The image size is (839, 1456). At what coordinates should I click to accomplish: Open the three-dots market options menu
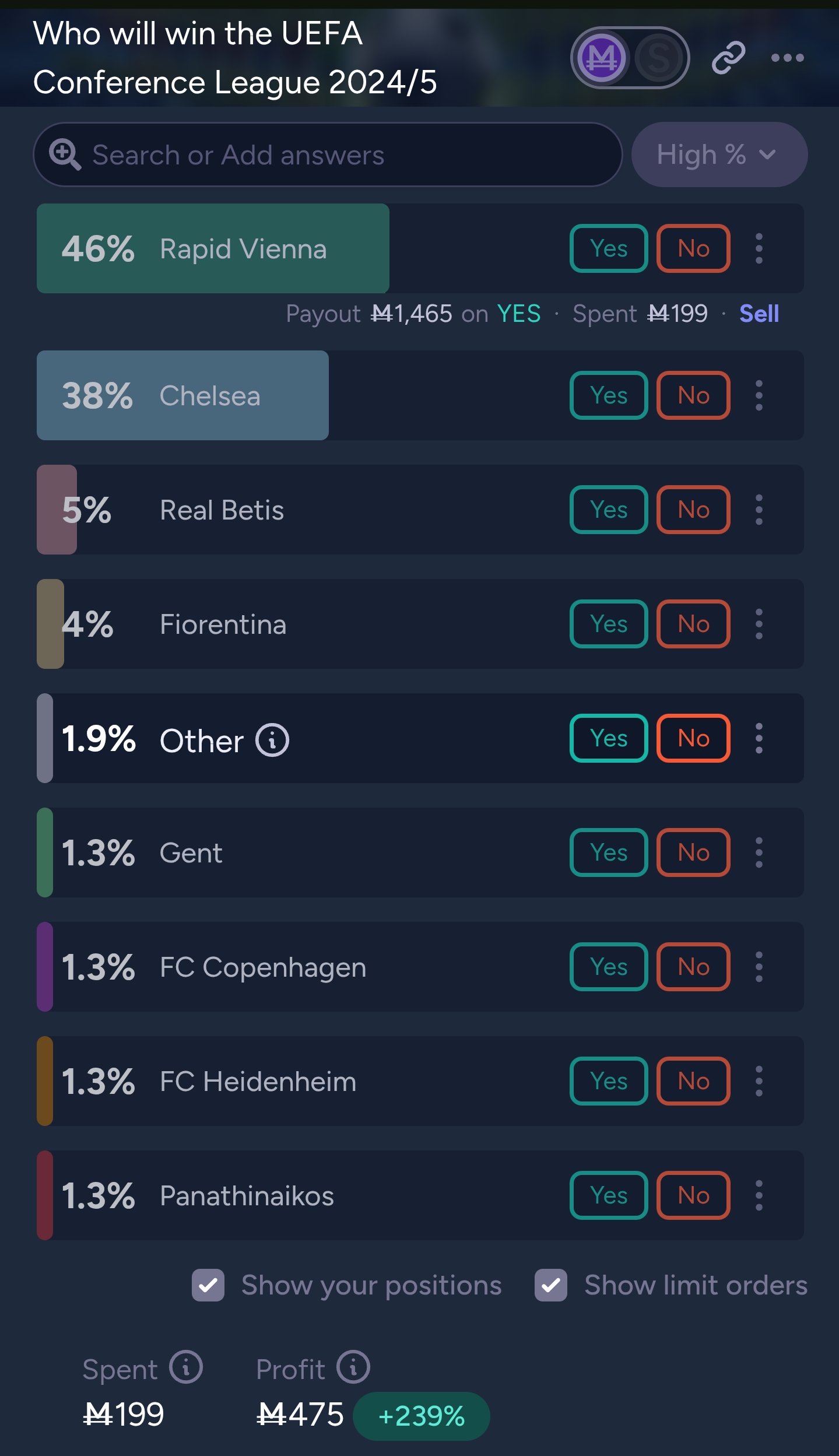pos(787,57)
